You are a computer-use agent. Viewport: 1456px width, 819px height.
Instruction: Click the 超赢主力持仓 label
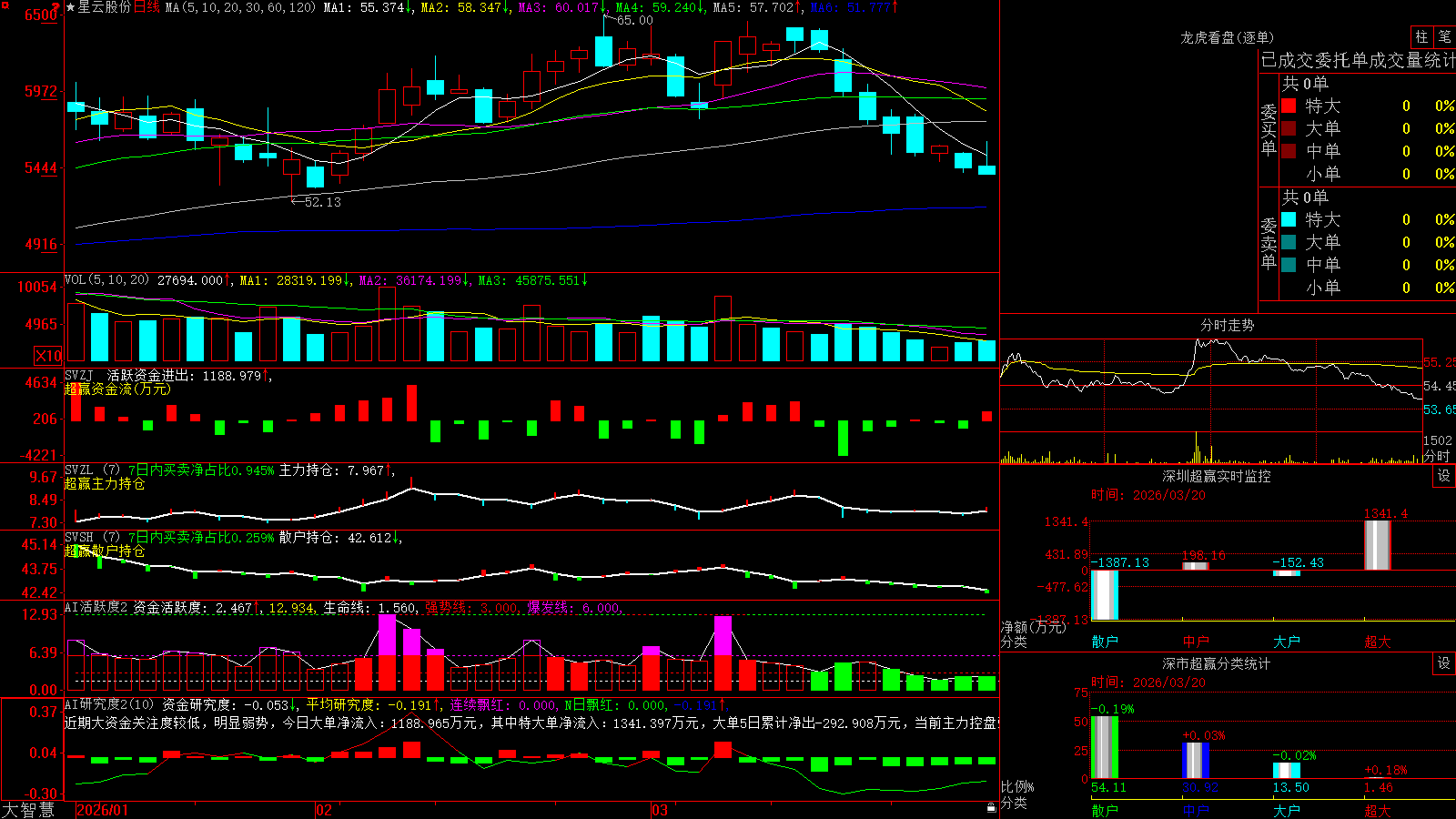[x=105, y=484]
